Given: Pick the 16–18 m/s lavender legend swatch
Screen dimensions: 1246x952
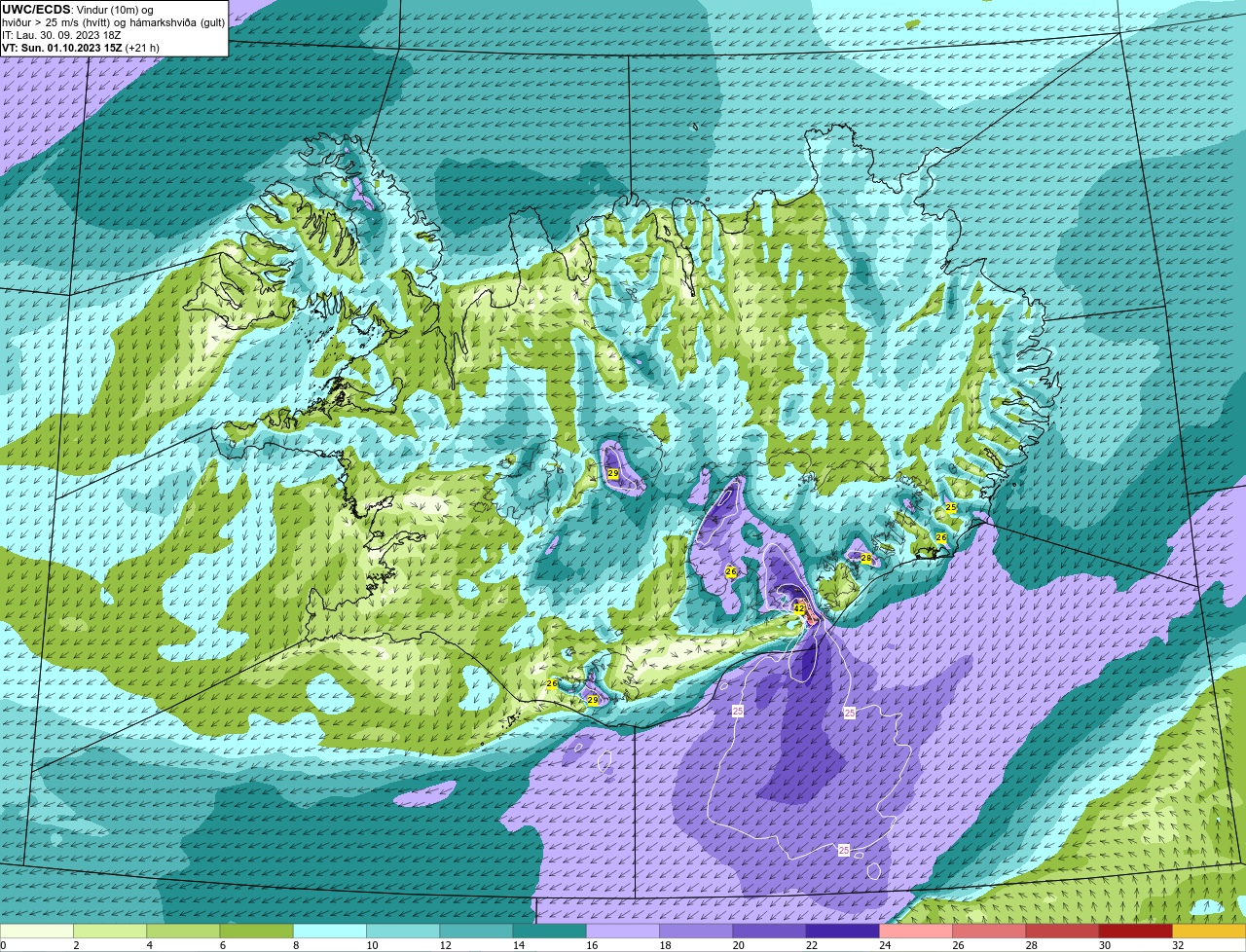Looking at the screenshot, I should coord(623,931).
